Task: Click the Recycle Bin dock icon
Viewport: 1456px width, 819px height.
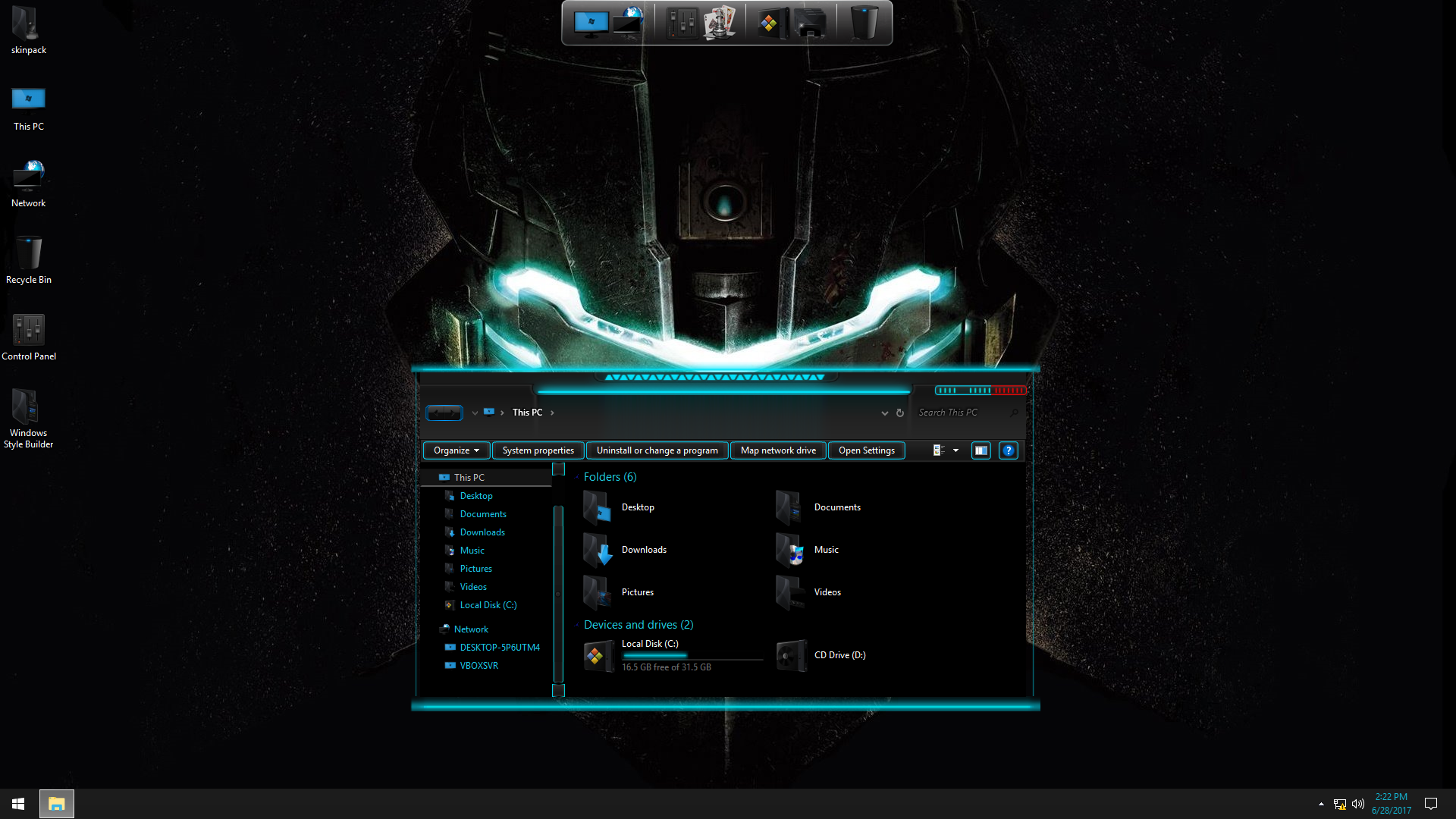Action: click(864, 23)
